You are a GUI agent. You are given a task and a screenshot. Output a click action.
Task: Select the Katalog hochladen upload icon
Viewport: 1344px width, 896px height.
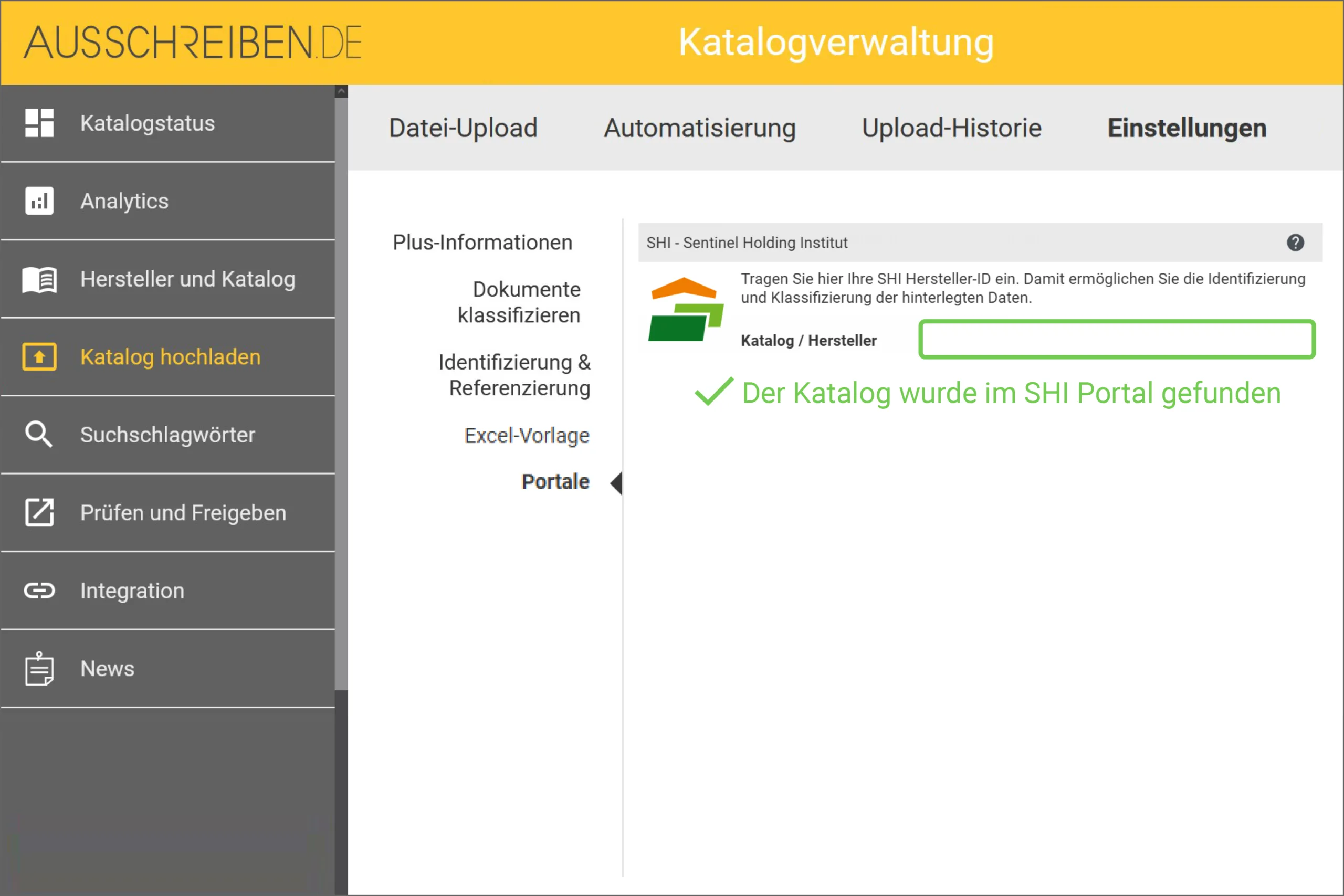coord(38,356)
